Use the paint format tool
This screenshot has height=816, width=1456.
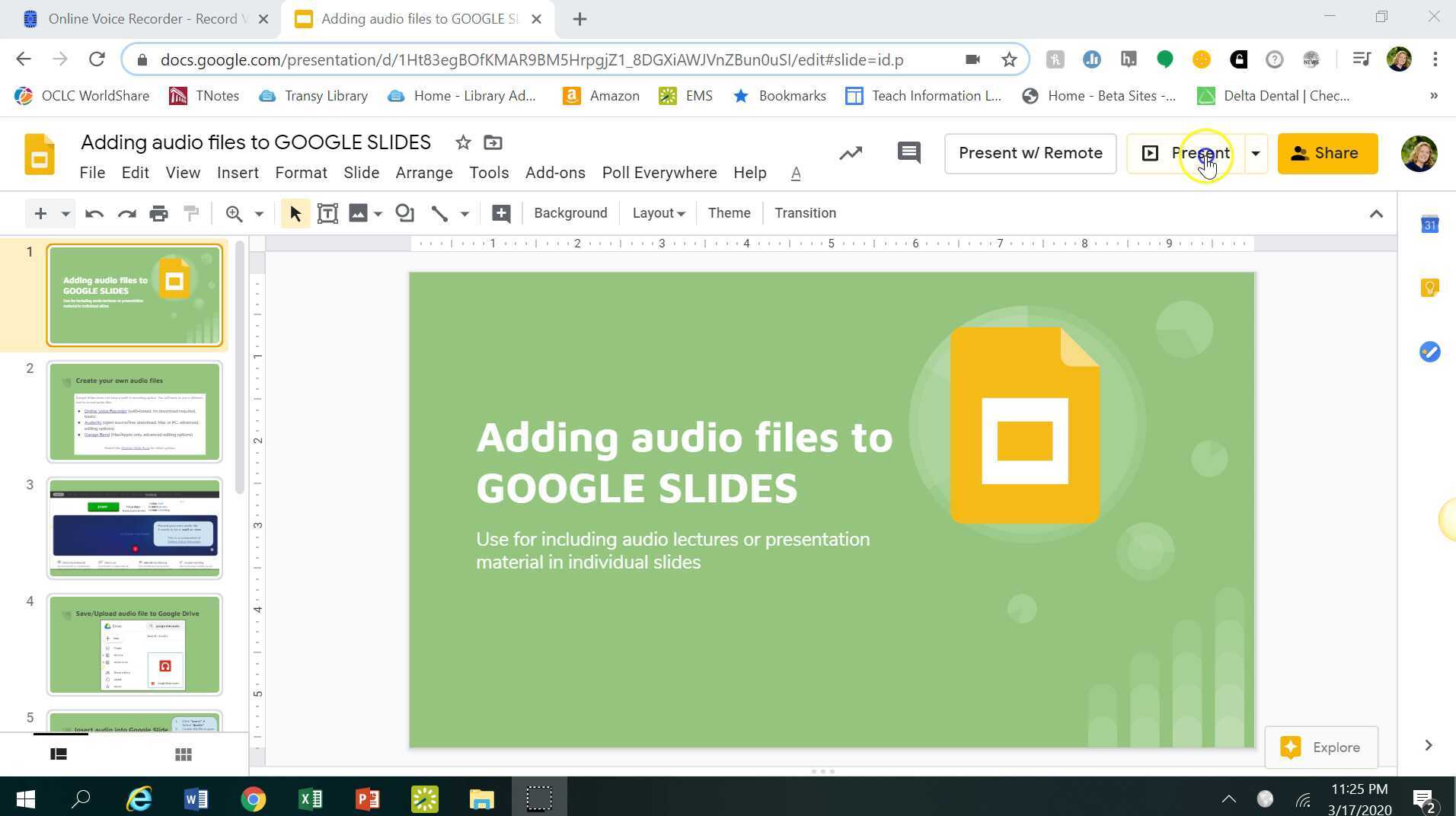191,213
